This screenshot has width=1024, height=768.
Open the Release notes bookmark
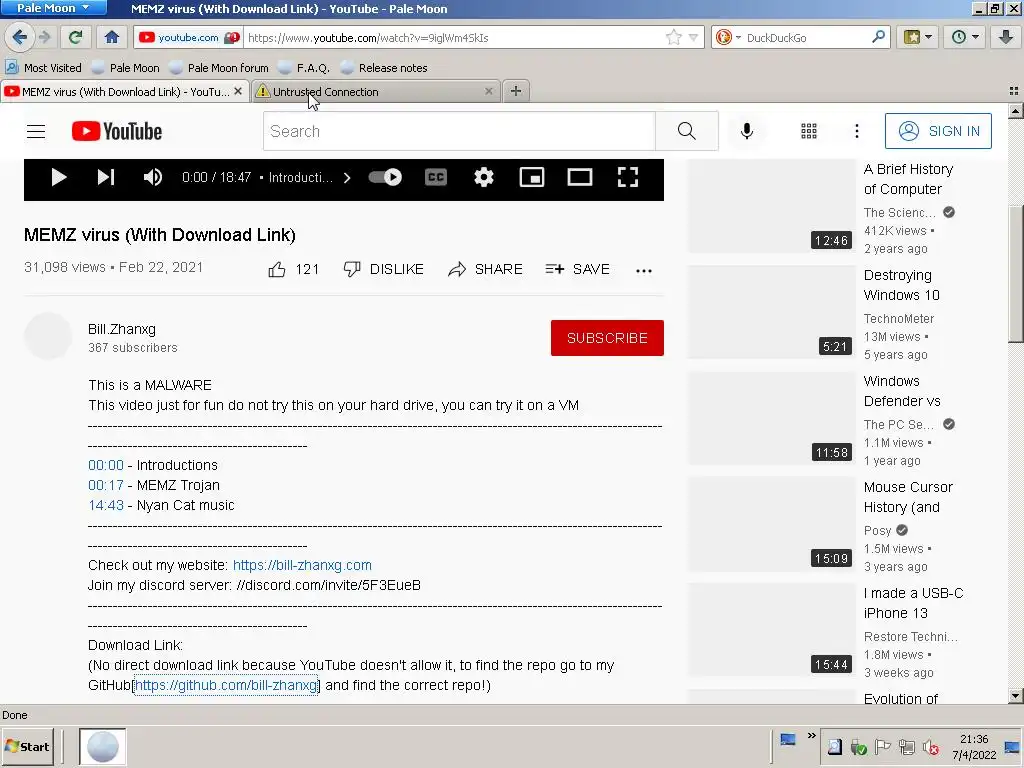click(x=384, y=67)
